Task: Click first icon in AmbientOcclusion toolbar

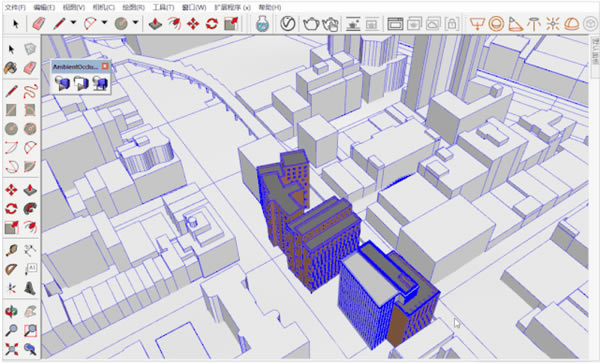Action: point(62,83)
